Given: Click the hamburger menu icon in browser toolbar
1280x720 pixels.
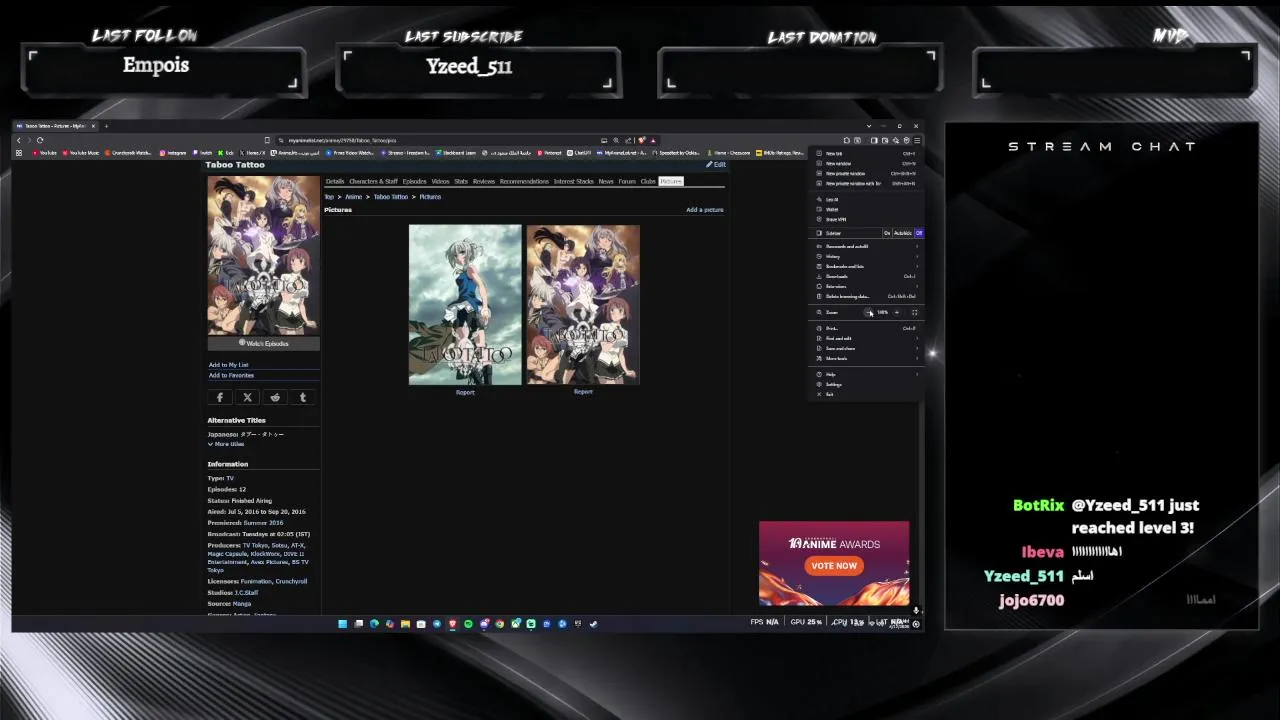Looking at the screenshot, I should tap(917, 140).
